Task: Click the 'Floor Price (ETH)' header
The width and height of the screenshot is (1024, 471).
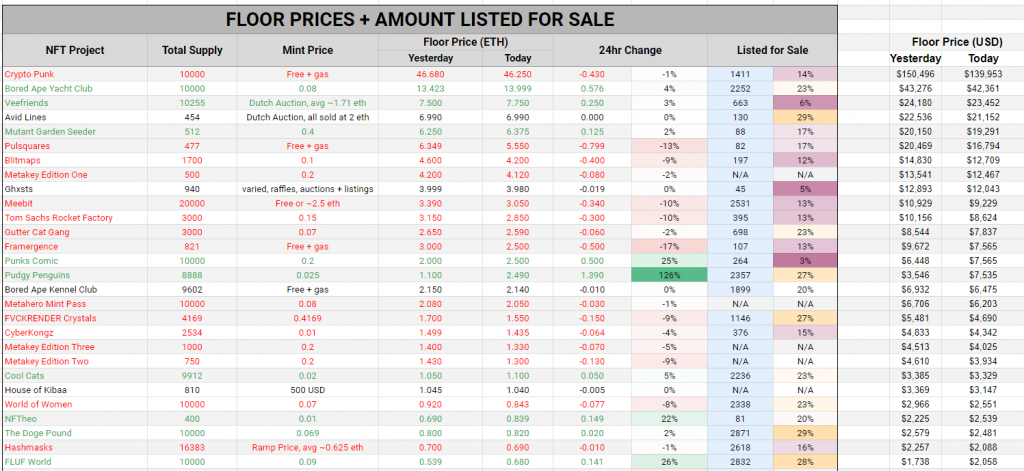Action: coord(466,42)
